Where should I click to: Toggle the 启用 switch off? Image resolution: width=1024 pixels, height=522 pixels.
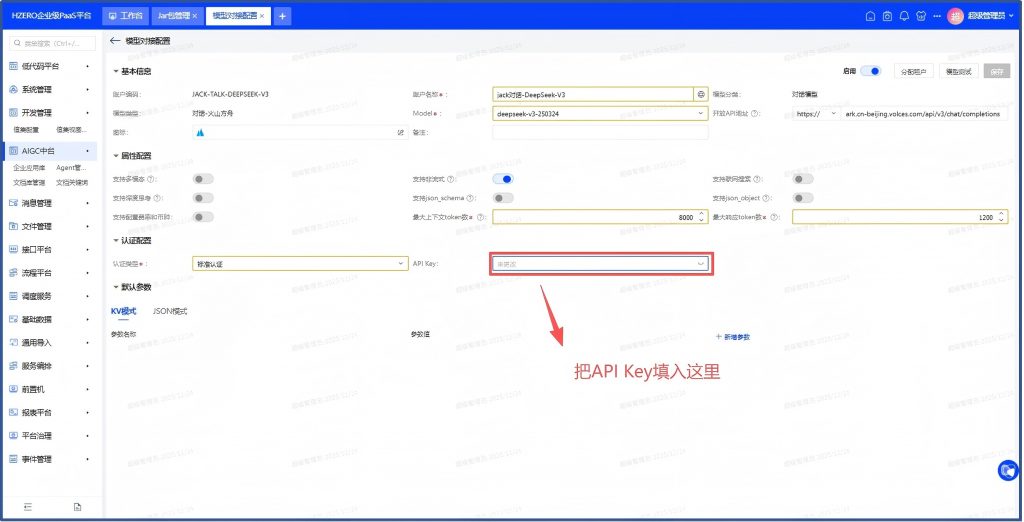click(x=872, y=71)
